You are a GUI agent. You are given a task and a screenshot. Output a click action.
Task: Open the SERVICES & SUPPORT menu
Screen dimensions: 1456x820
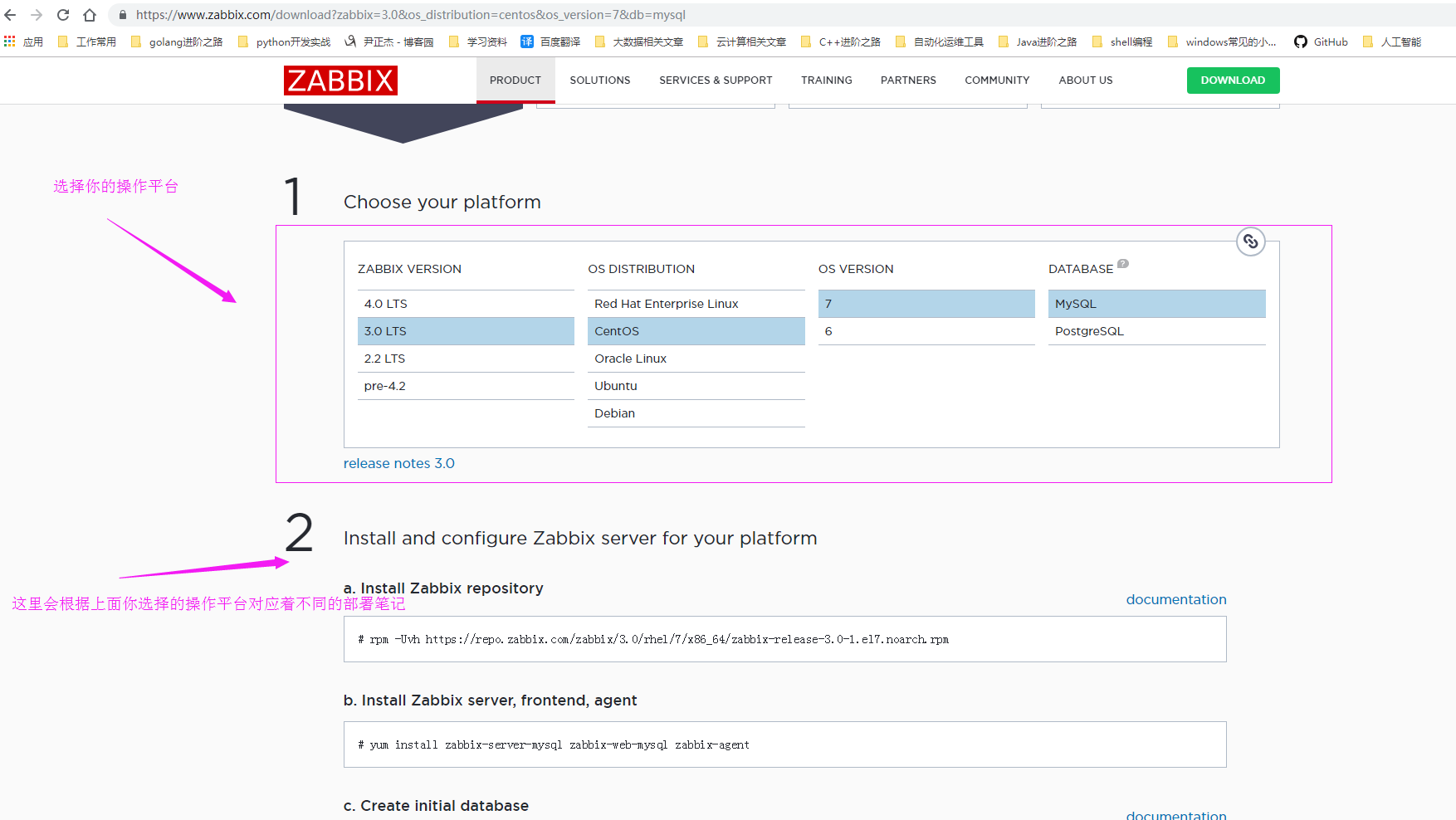click(716, 81)
